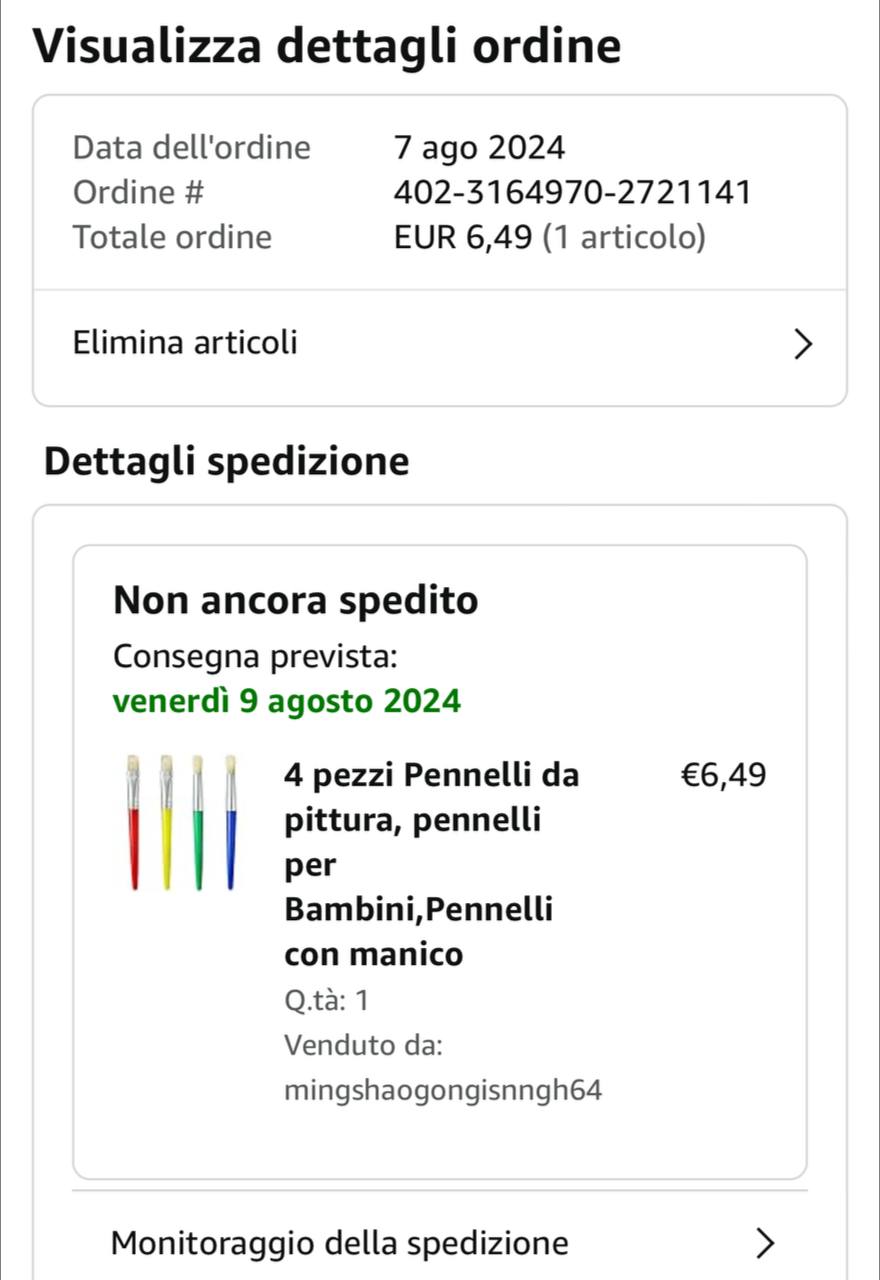The image size is (880, 1280).
Task: Open seller mingshaogongisnngh64 profile
Action: pos(443,1090)
